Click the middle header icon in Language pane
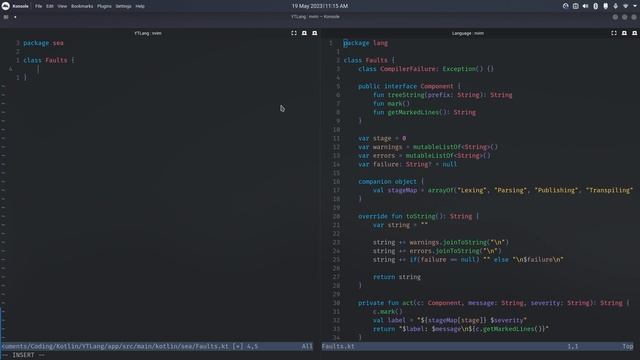 click(x=624, y=33)
